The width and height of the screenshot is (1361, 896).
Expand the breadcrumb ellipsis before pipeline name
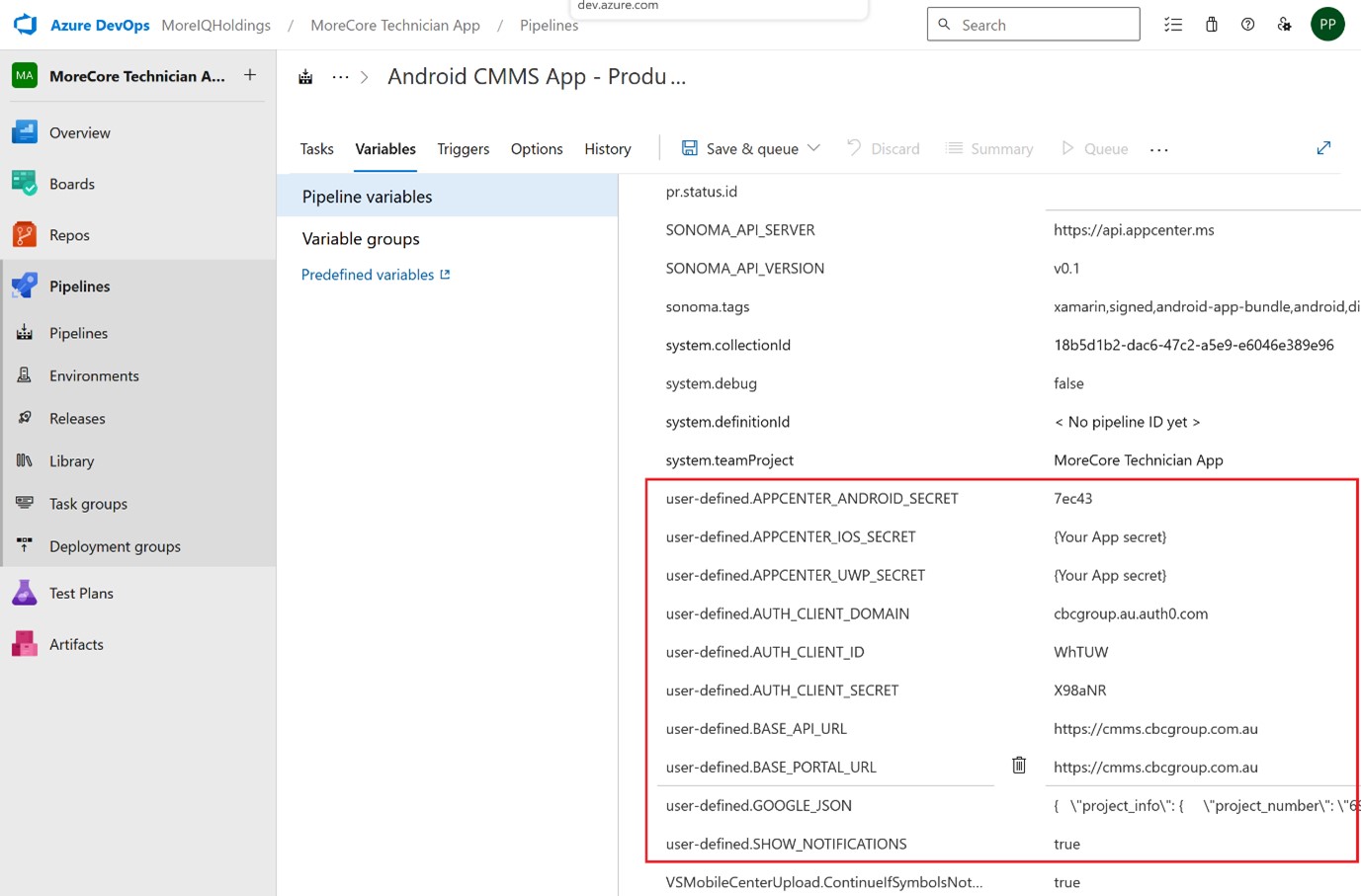340,77
